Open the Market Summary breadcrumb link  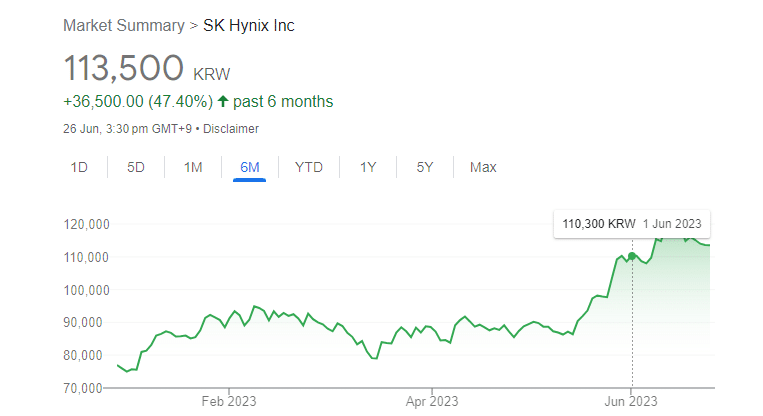pyautogui.click(x=124, y=25)
